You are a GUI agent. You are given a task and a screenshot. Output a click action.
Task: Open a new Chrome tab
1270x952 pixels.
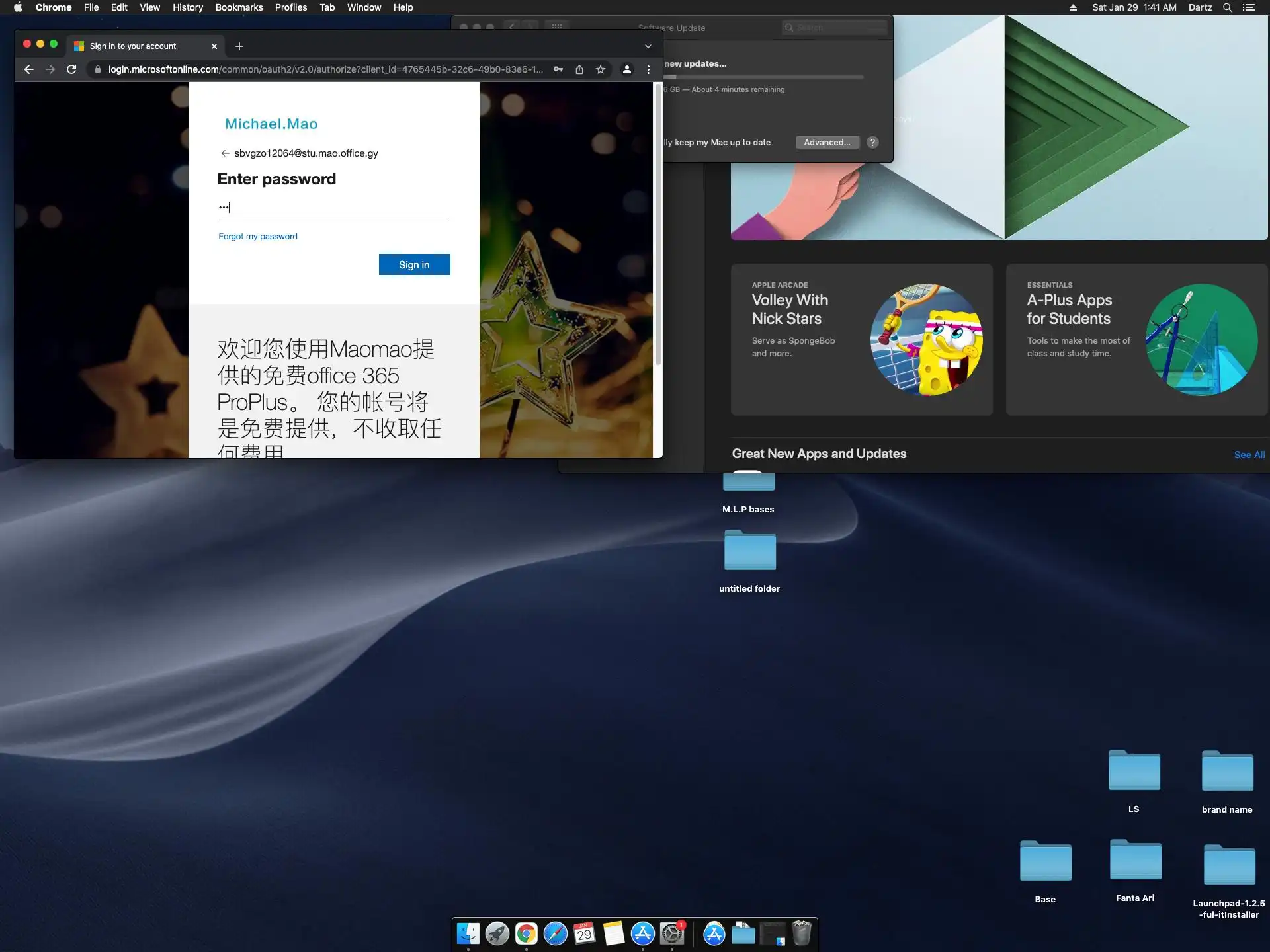point(239,46)
